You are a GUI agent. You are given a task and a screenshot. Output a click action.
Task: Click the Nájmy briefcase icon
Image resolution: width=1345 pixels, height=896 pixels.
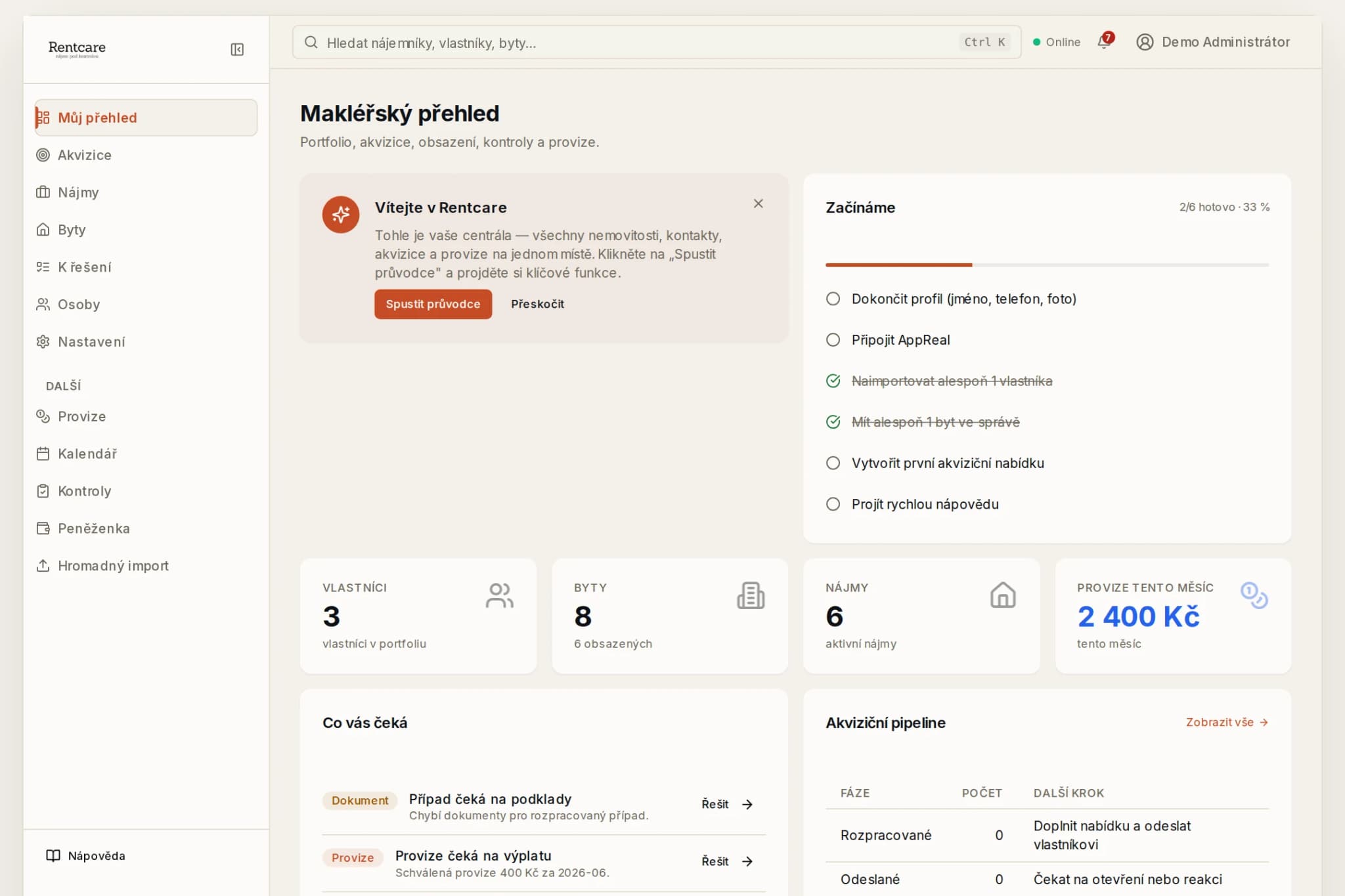[x=43, y=192]
